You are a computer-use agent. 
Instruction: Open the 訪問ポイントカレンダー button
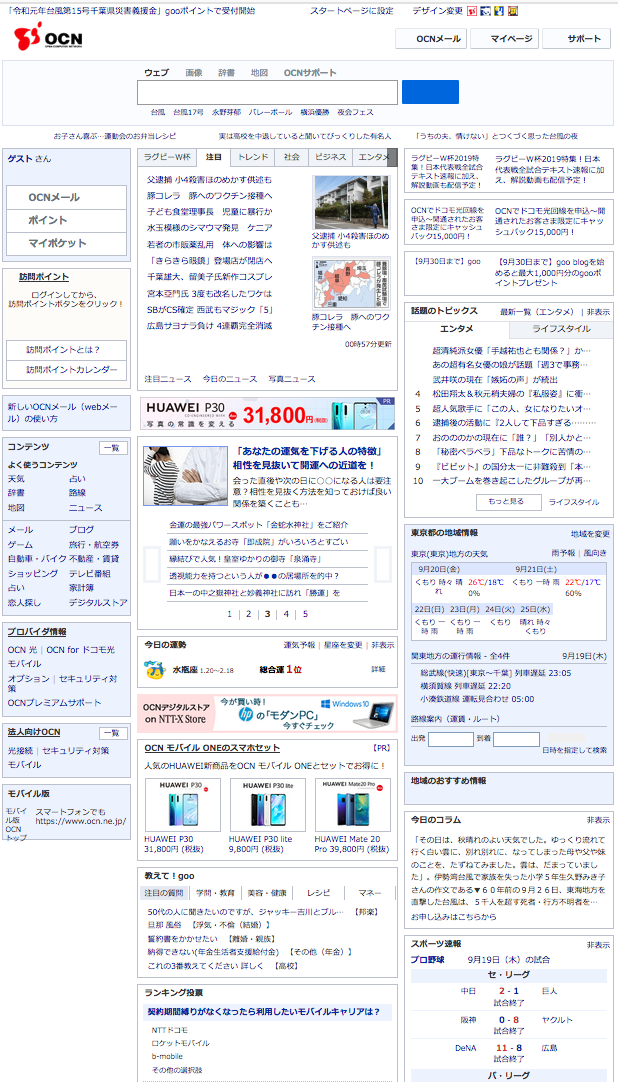pos(66,370)
